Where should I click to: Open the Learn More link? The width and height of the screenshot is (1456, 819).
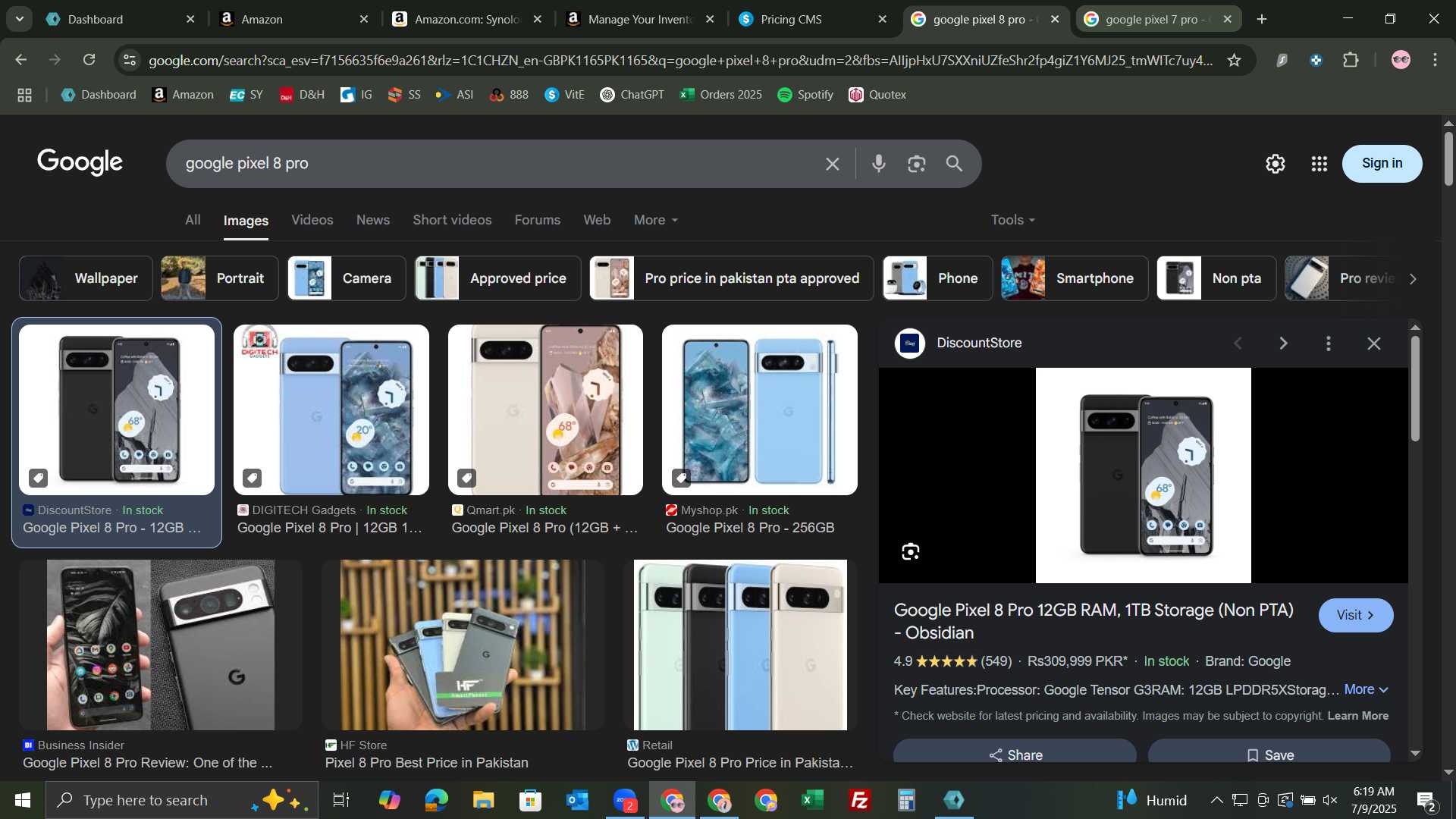(1357, 716)
